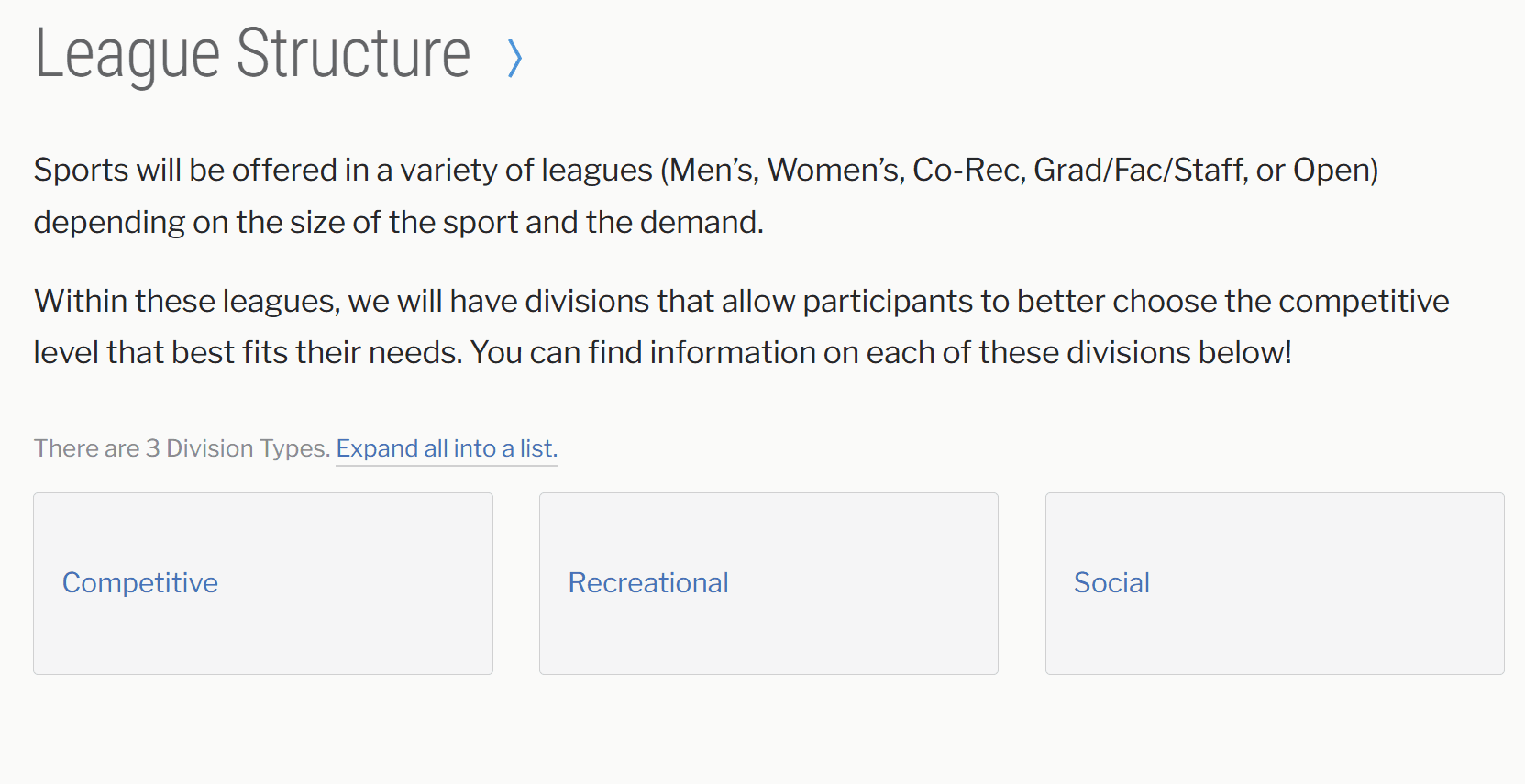Expand the Competitive division card
Screen dimensions: 1525x784
click(263, 583)
